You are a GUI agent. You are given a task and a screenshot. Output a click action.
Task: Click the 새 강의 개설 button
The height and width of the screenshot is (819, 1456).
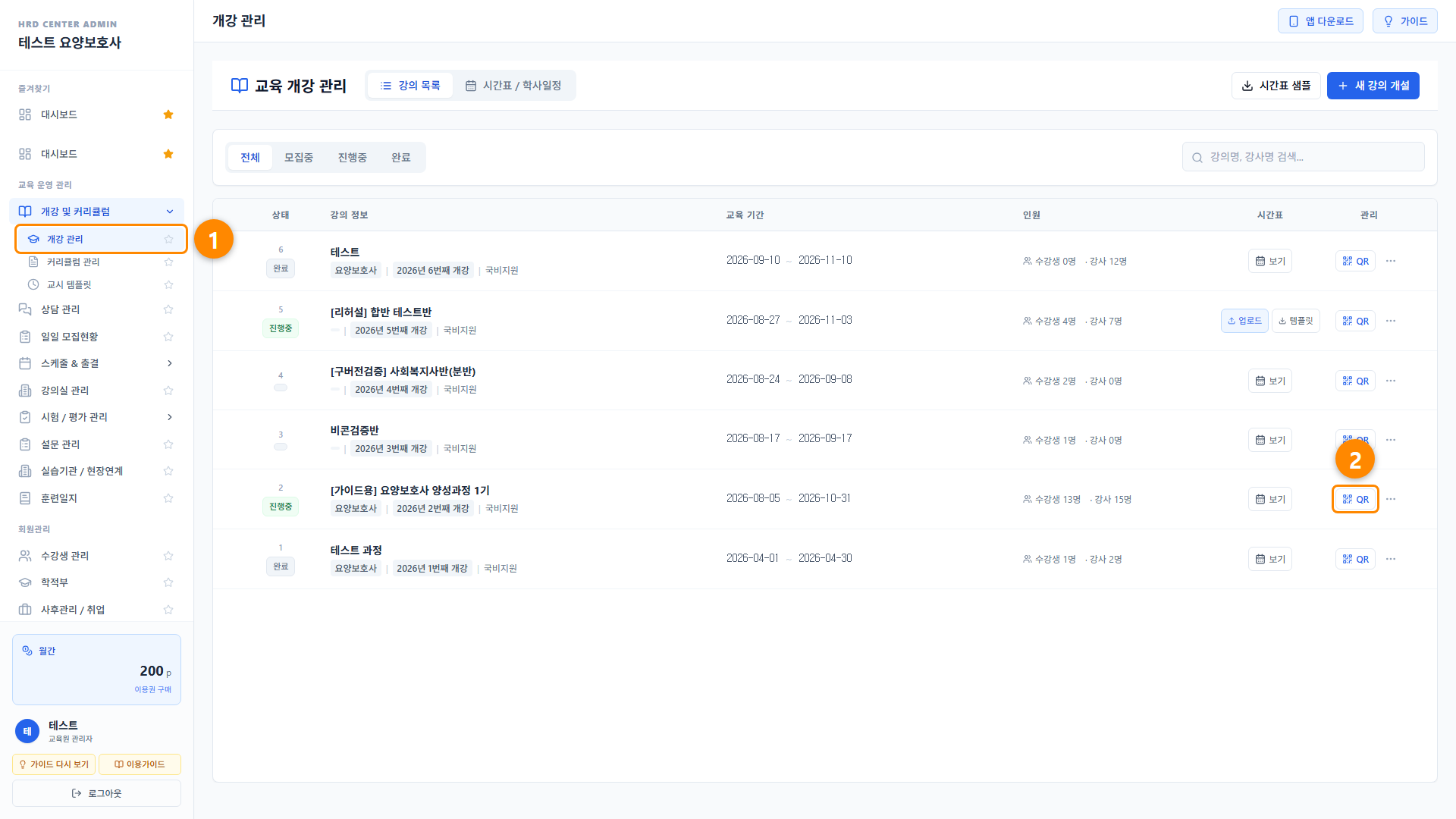[x=1373, y=86]
